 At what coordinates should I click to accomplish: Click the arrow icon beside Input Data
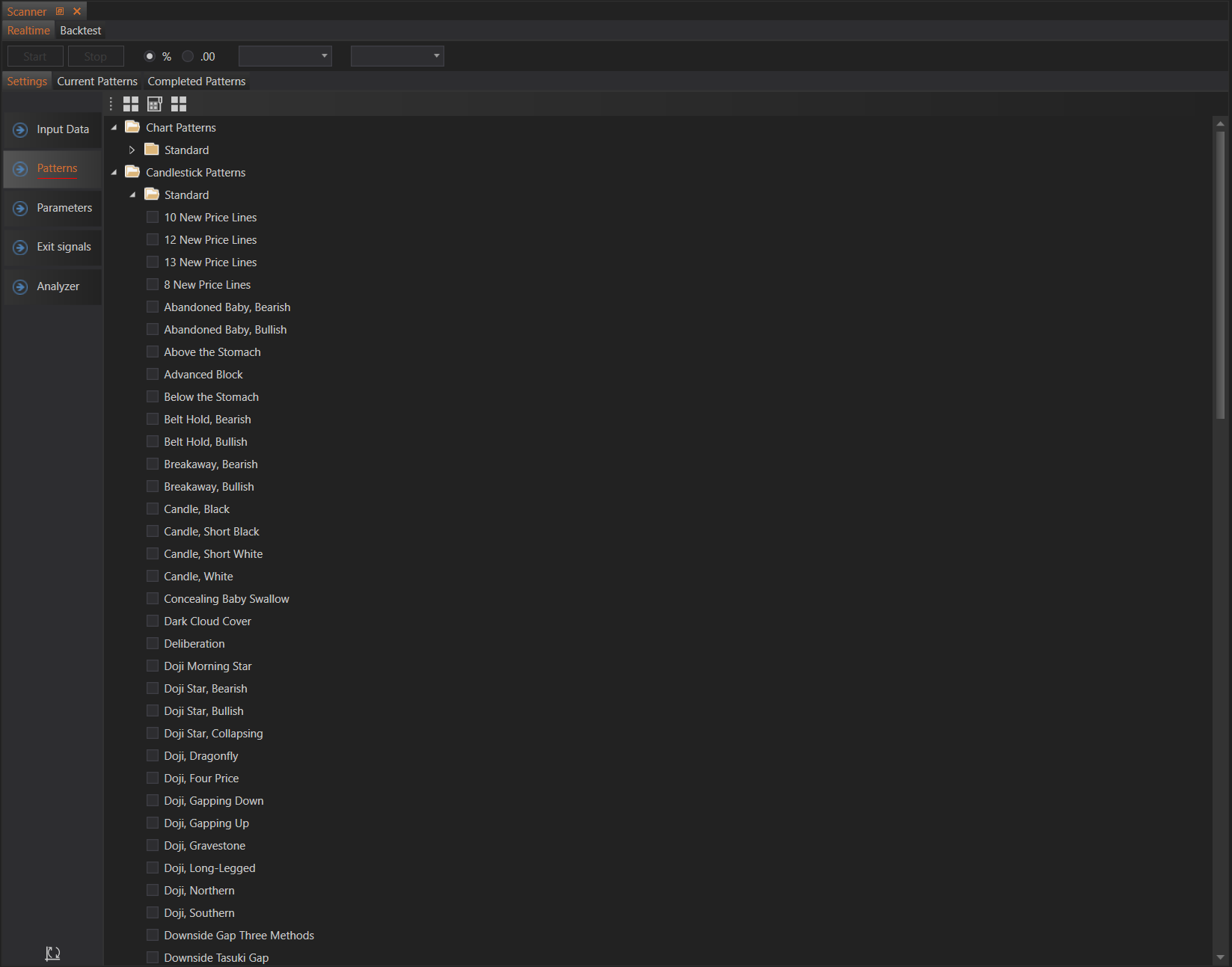(21, 130)
